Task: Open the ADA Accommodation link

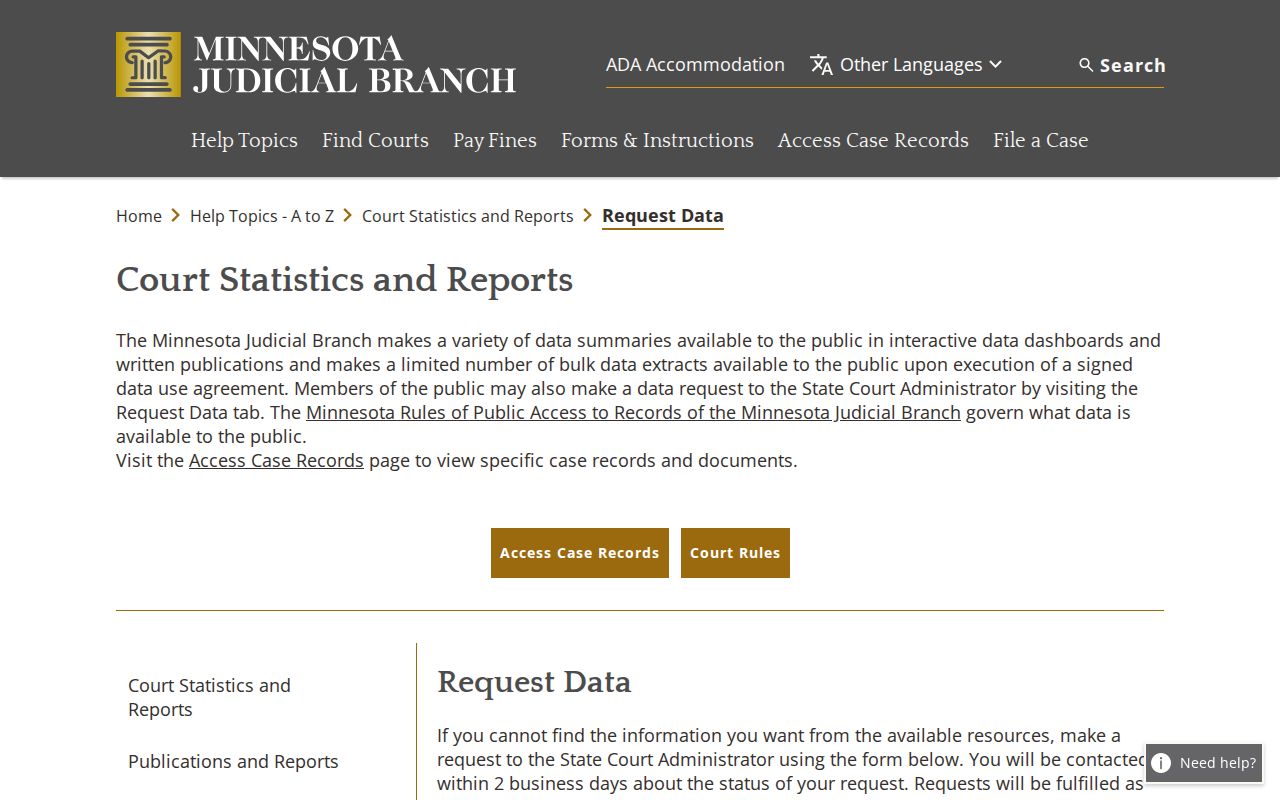Action: tap(695, 65)
